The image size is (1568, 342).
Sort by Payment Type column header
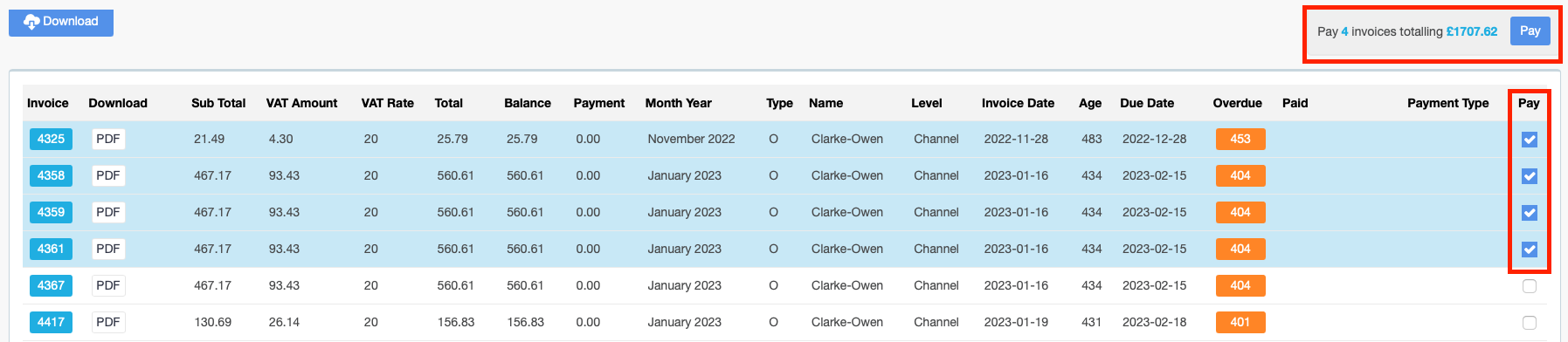[x=1447, y=103]
